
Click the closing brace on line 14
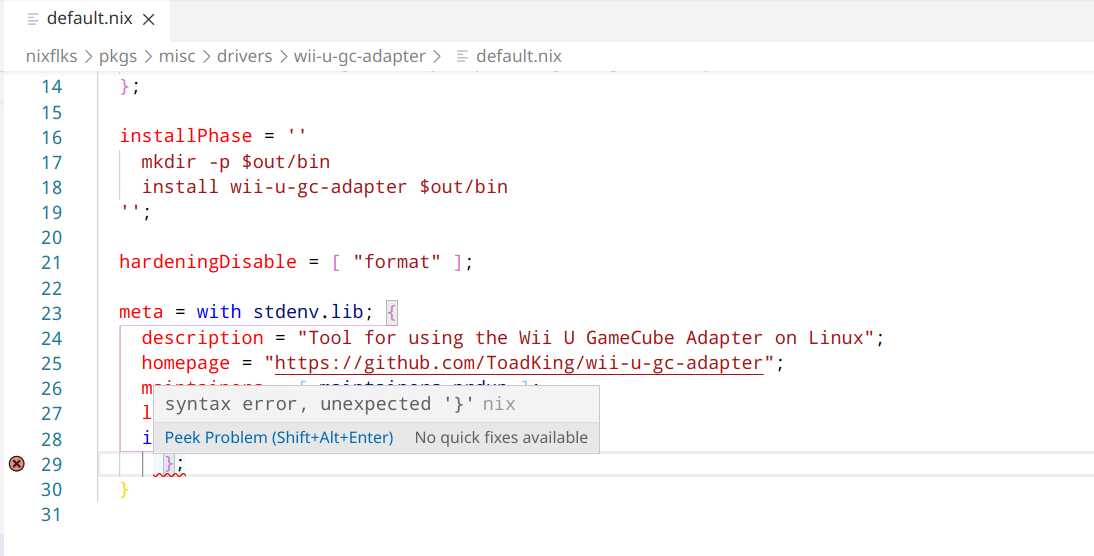pyautogui.click(x=124, y=87)
